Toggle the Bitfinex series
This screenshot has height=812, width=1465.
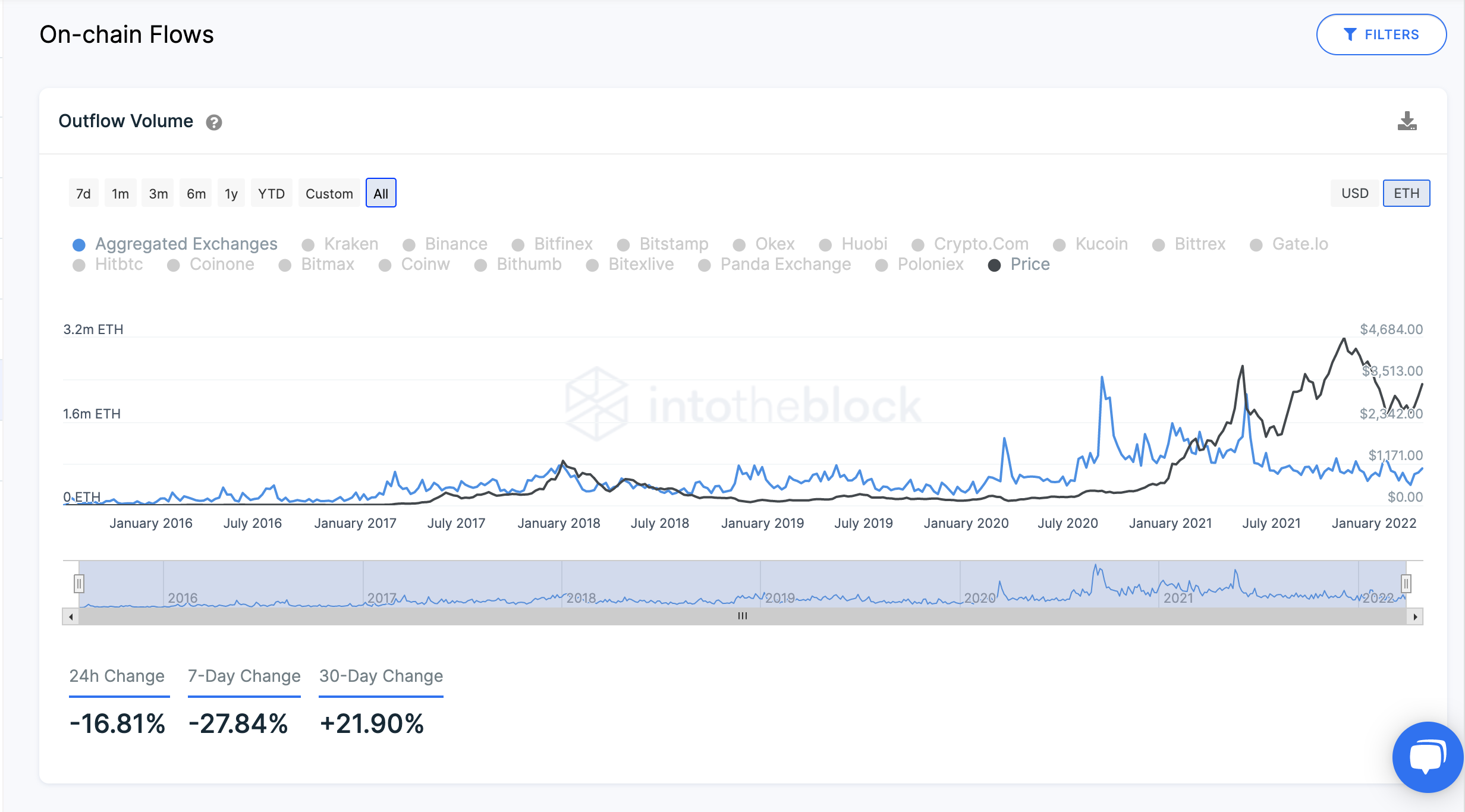coord(552,244)
